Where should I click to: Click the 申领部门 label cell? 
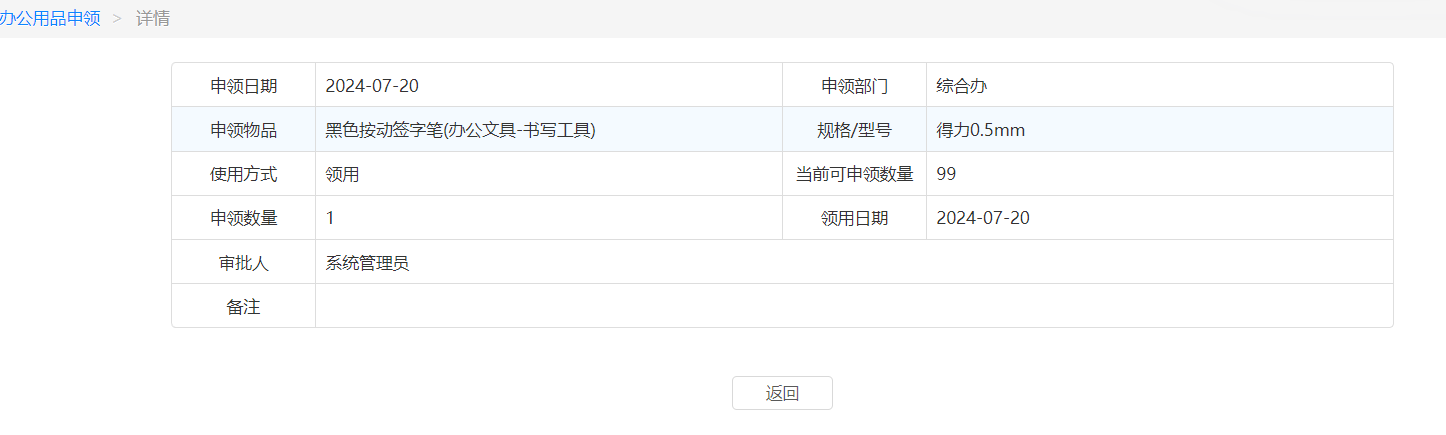coord(854,86)
